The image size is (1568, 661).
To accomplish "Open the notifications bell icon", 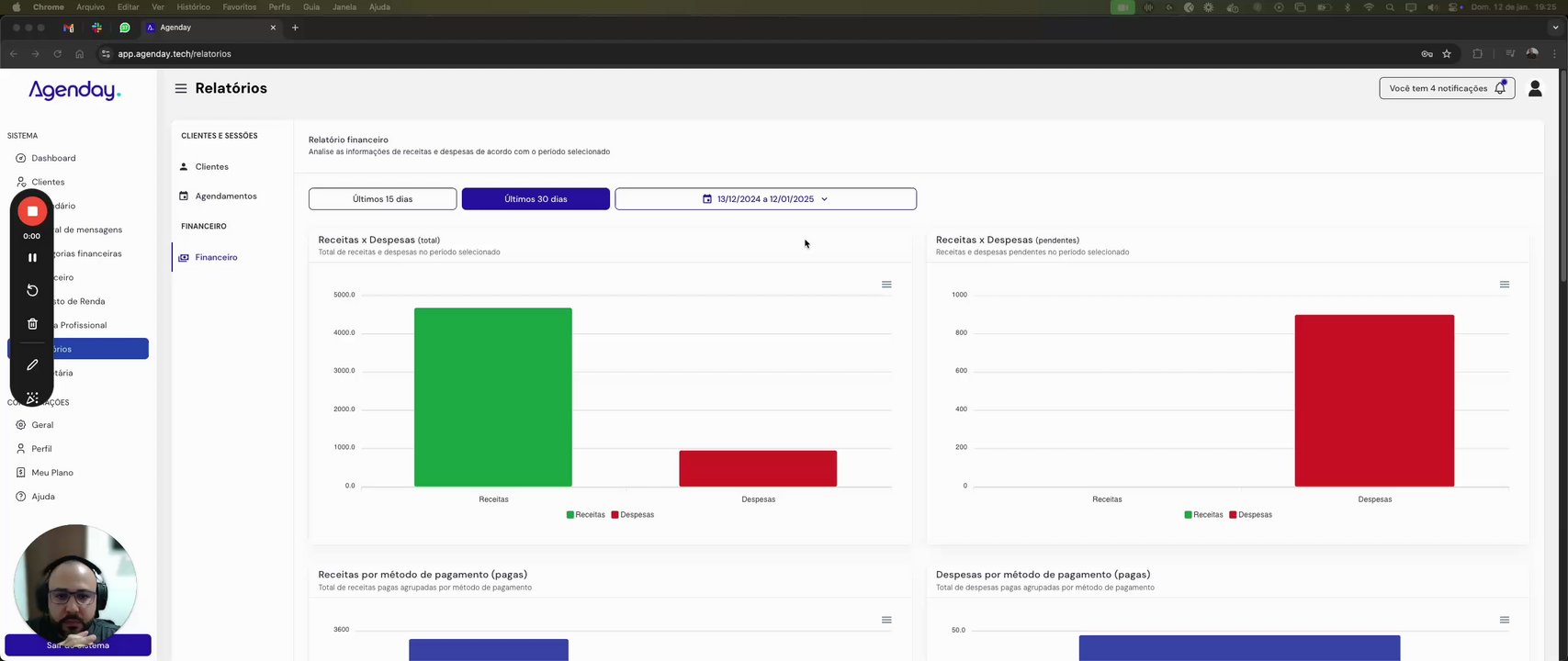I will coord(1500,88).
